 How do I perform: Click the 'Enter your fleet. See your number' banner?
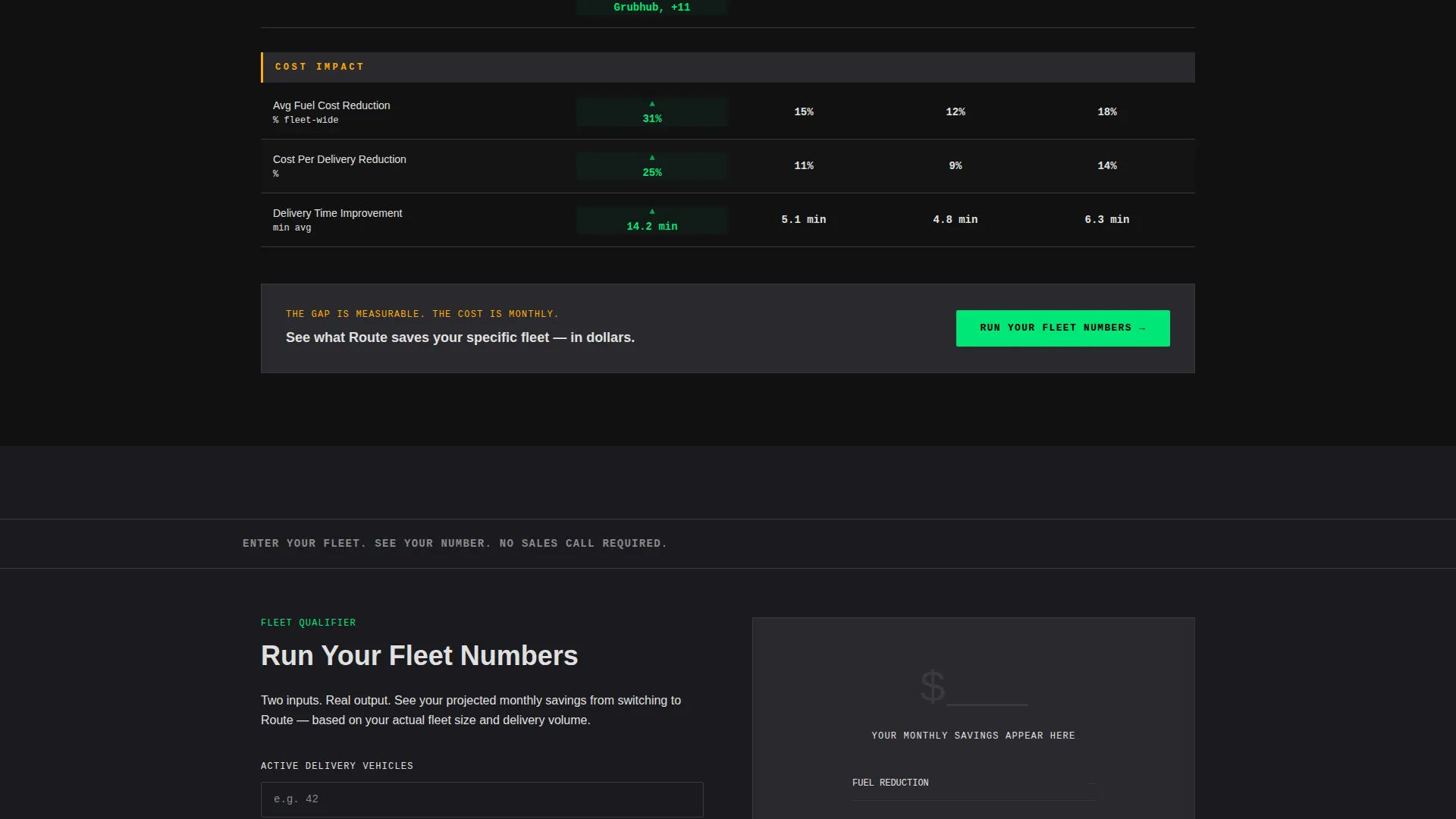[x=455, y=544]
